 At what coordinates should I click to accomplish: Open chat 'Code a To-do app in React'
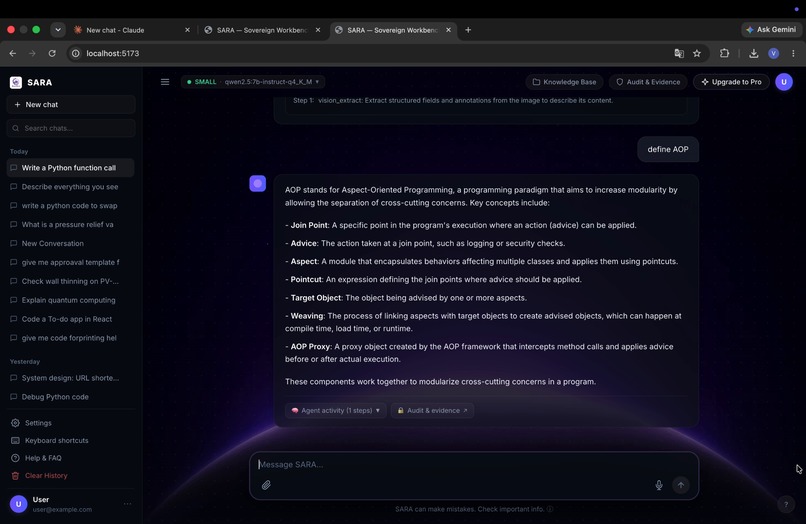[x=70, y=319]
